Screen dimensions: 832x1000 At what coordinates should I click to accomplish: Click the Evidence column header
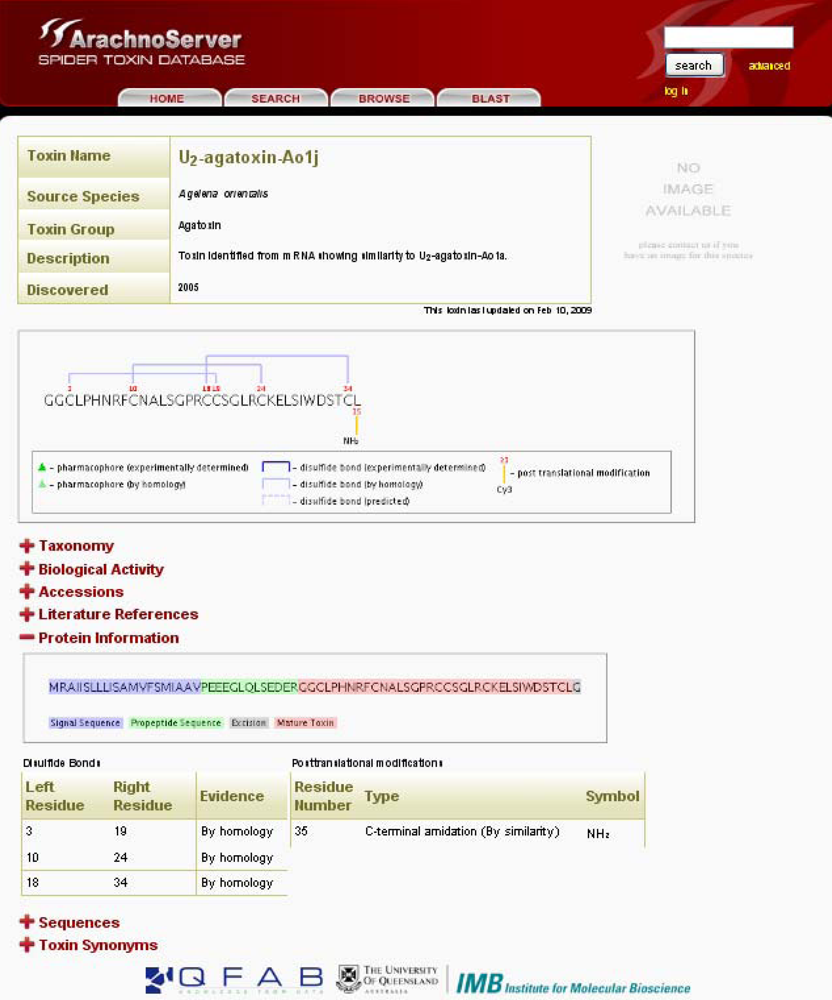click(232, 797)
